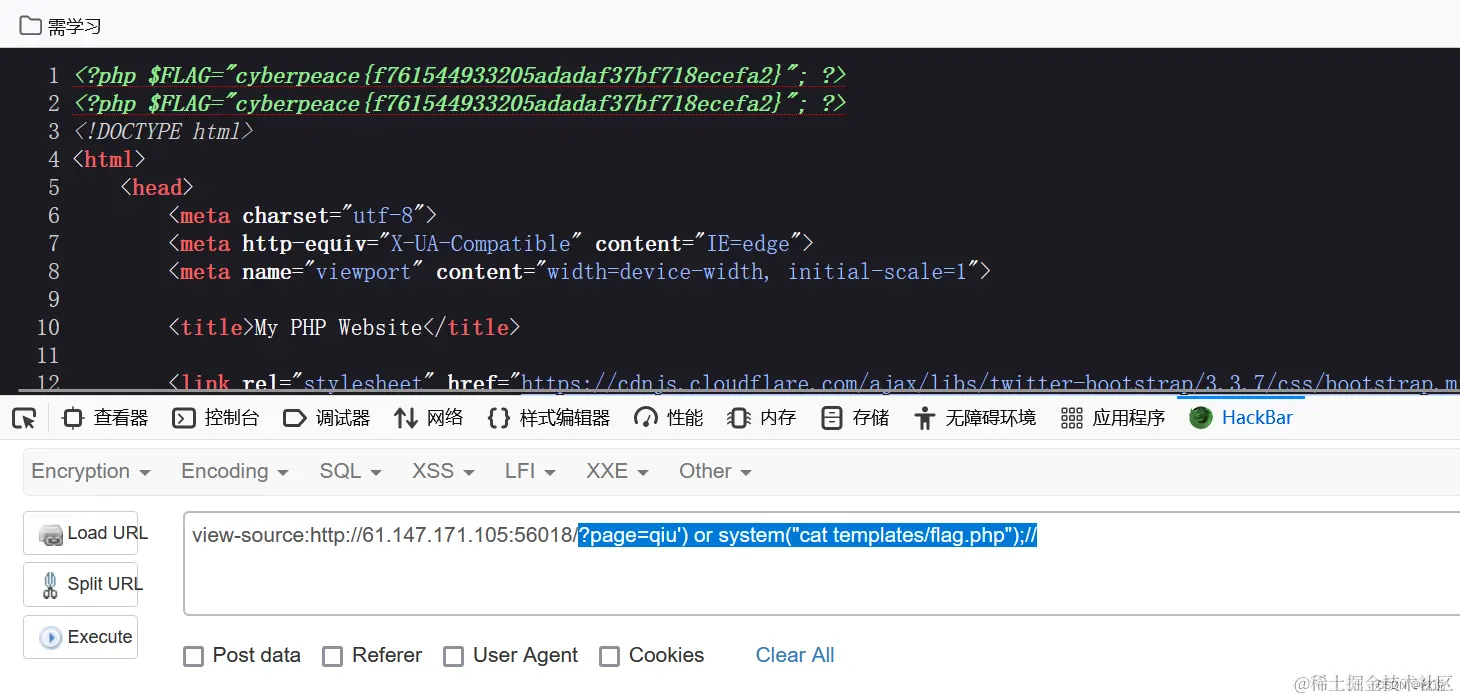Viewport: 1460px width, 700px height.
Task: Click the meta charset utf-8 line
Action: tap(303, 215)
